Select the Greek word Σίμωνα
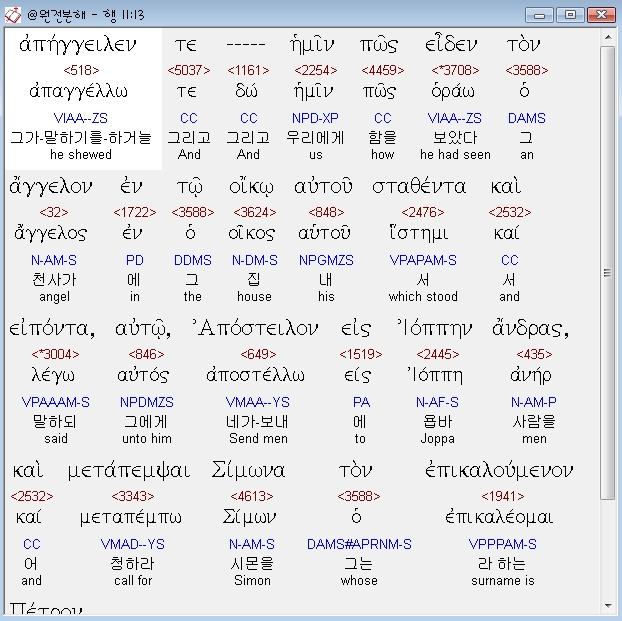This screenshot has width=622, height=621. tap(248, 471)
